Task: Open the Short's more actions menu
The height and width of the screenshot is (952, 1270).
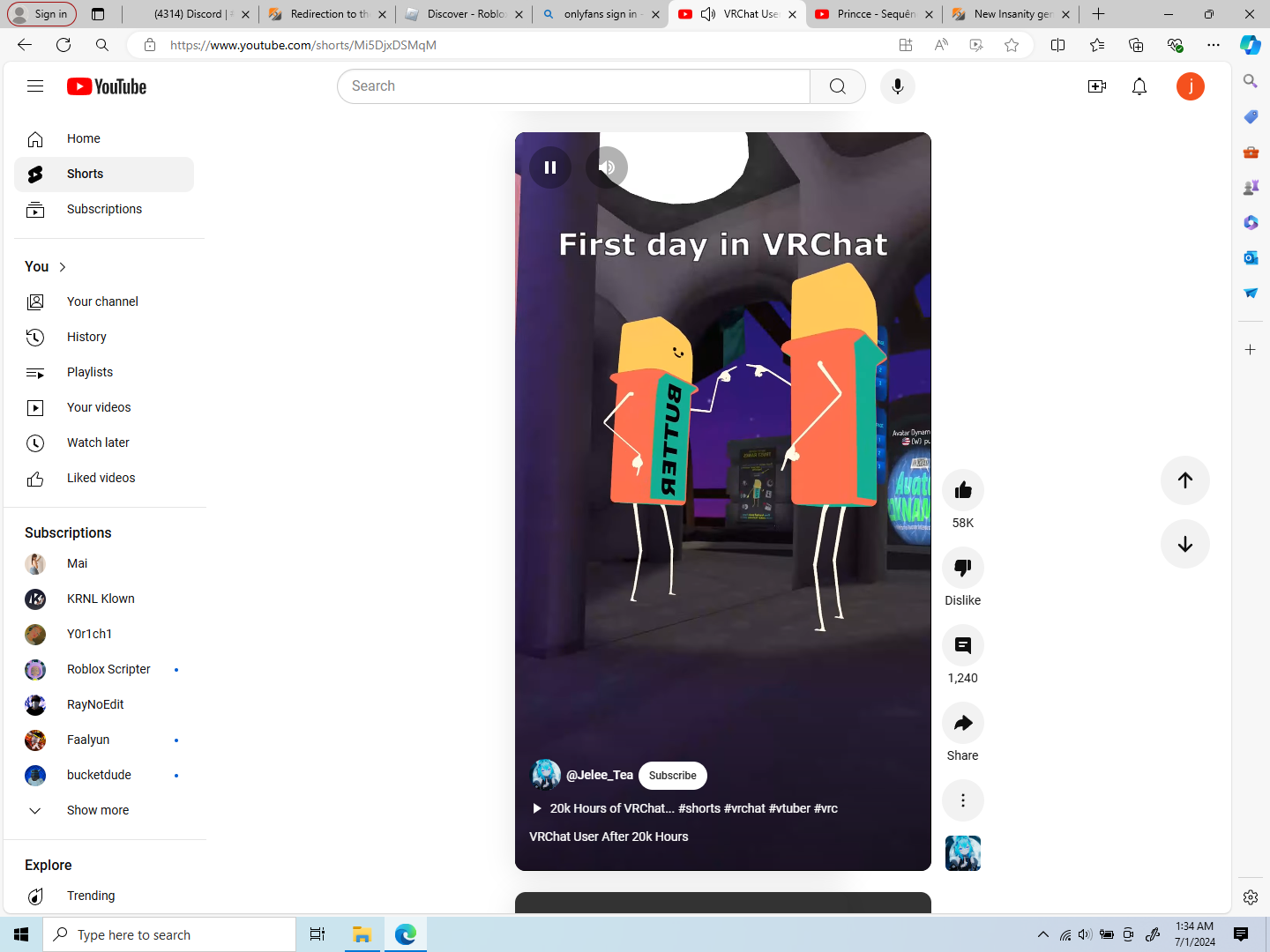Action: pos(963,800)
